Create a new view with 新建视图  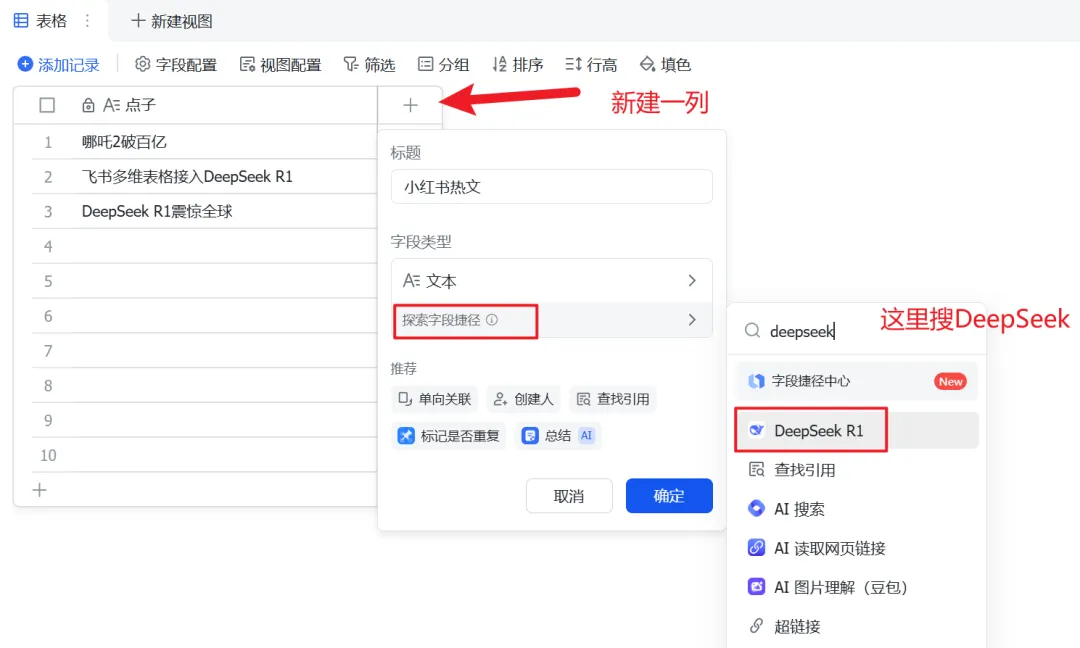[172, 21]
